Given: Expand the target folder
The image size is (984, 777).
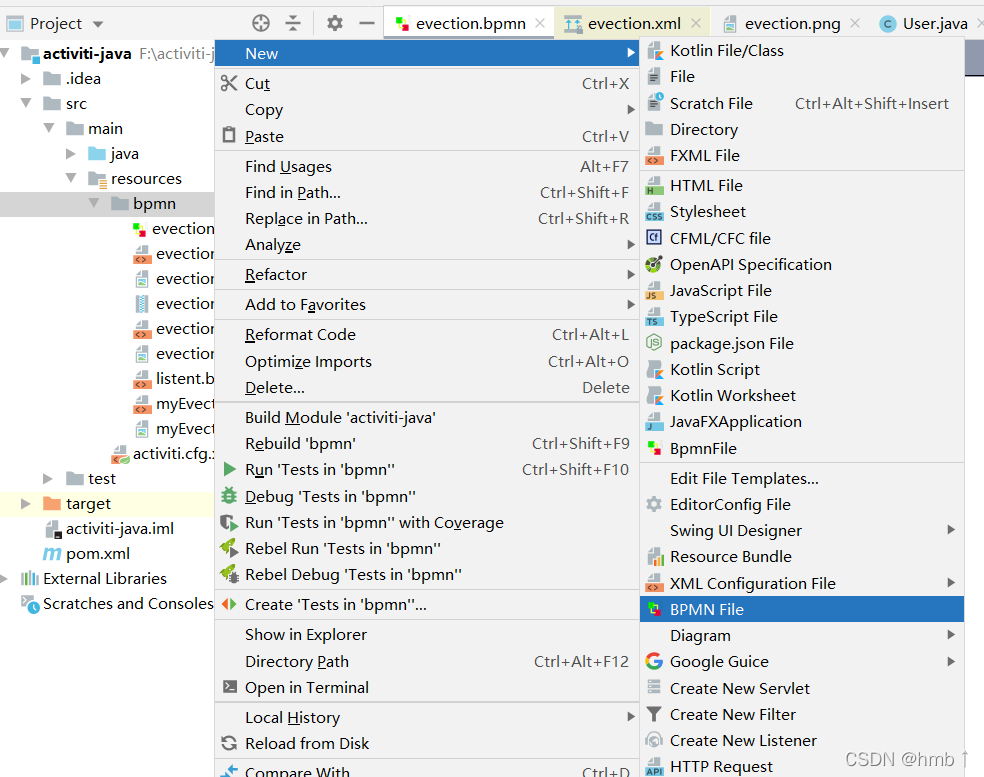Looking at the screenshot, I should (x=26, y=503).
